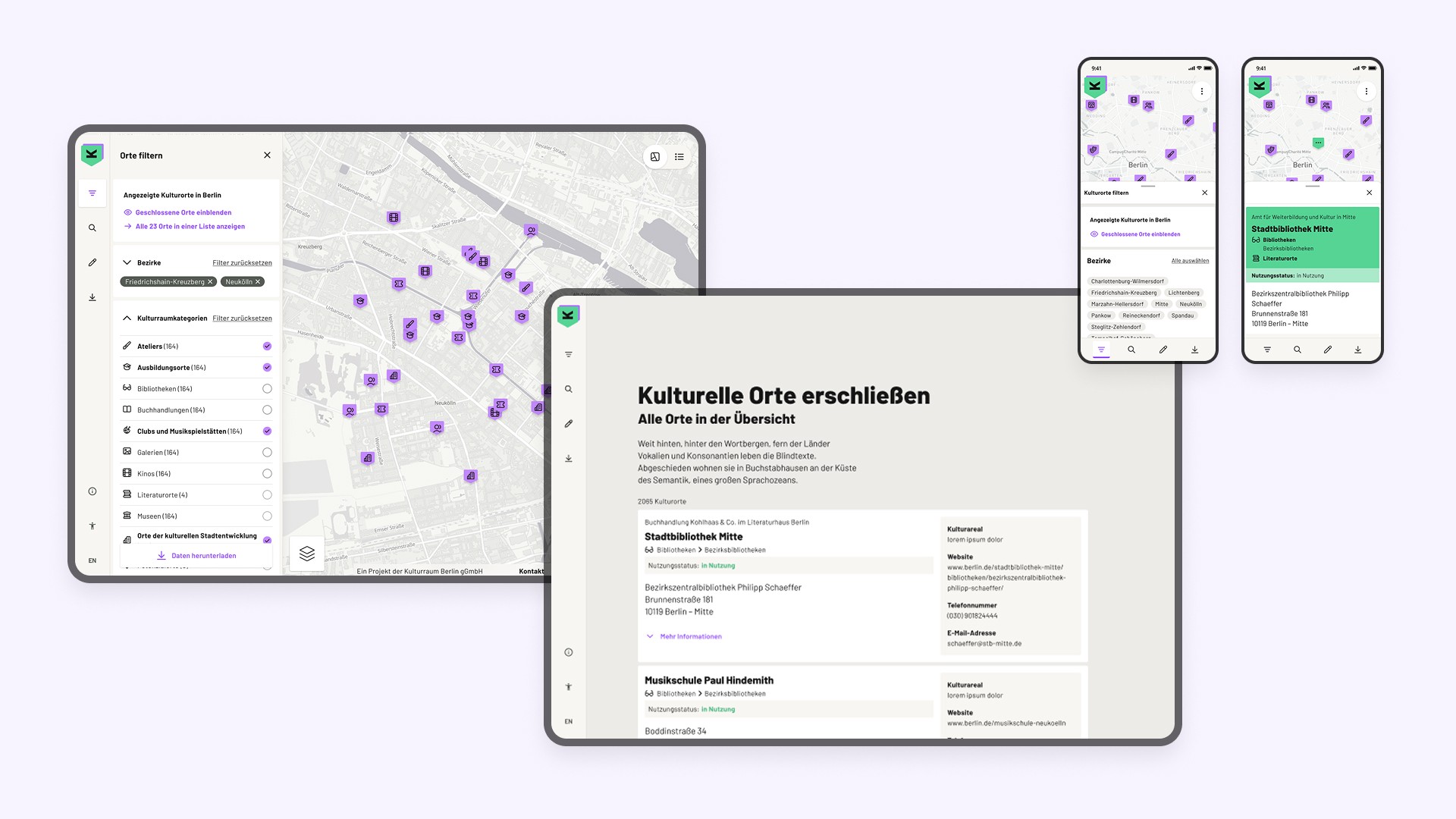Uncheck the Ateliers category
Screen dimensions: 1456x819
[267, 347]
